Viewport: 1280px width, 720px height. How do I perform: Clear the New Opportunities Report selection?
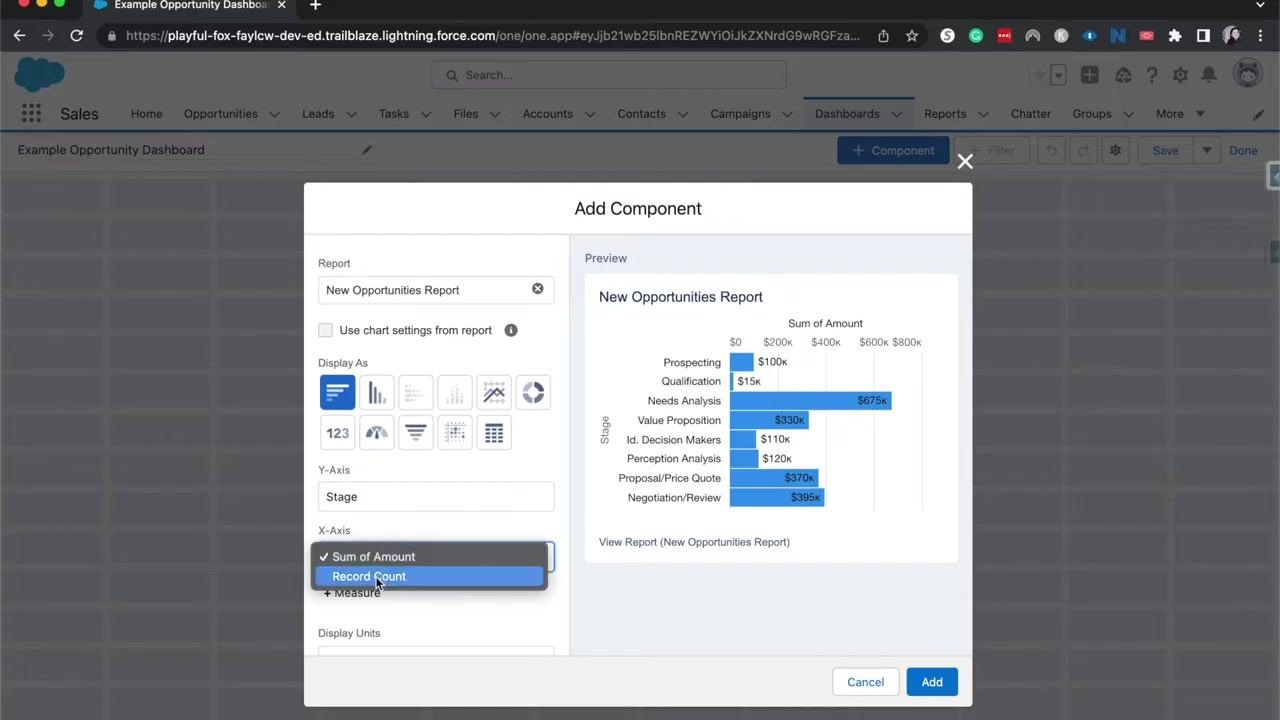pos(537,289)
